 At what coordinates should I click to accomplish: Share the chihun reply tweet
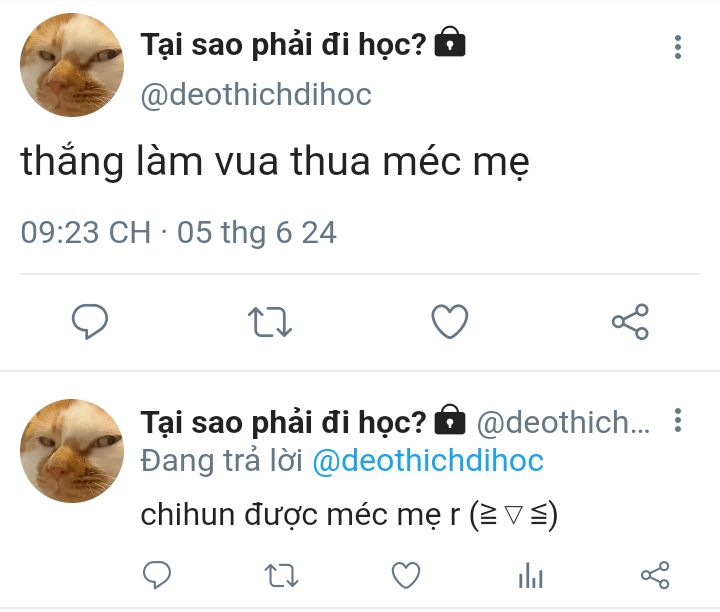(x=655, y=575)
